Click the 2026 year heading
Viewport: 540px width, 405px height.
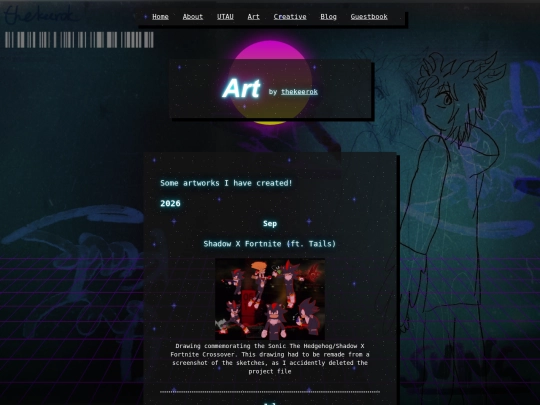pyautogui.click(x=170, y=203)
